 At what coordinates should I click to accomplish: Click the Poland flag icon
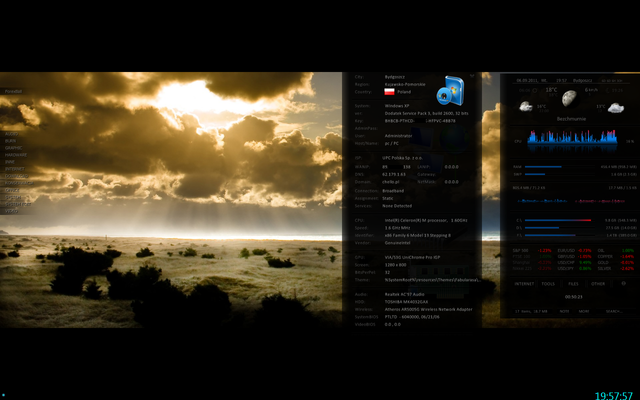coord(389,92)
